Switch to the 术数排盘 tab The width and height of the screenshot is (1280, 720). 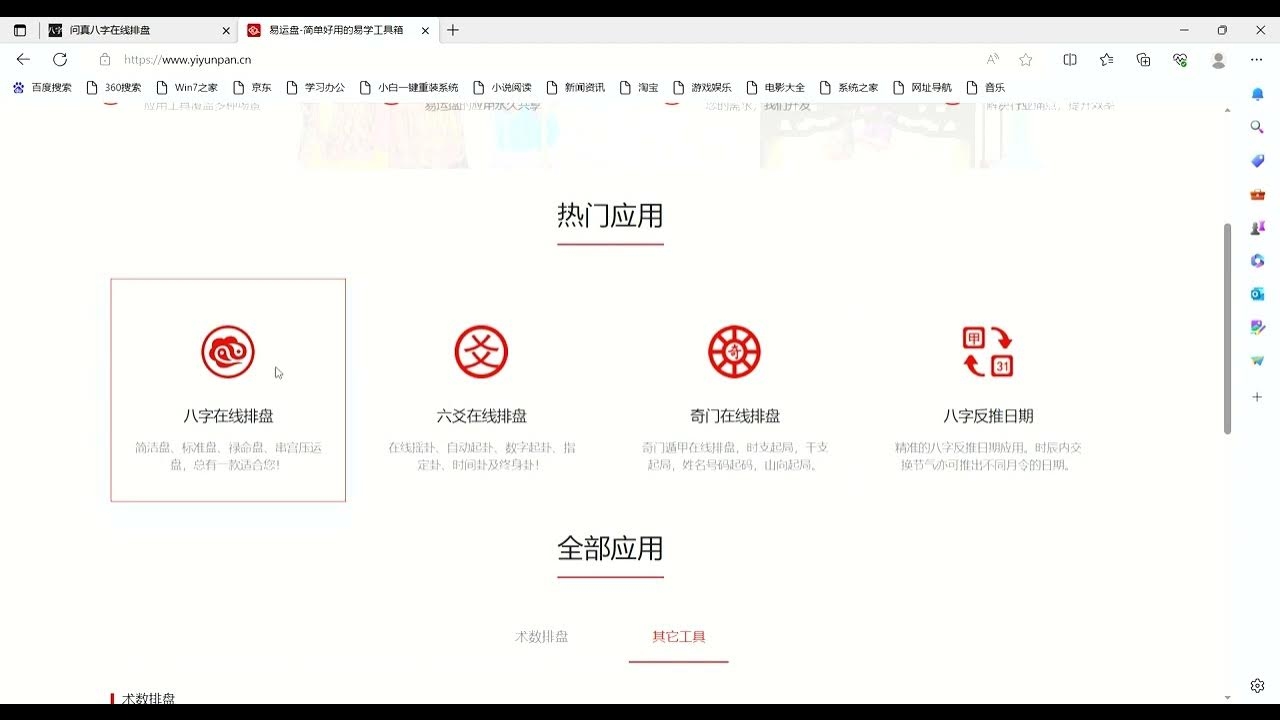(540, 634)
